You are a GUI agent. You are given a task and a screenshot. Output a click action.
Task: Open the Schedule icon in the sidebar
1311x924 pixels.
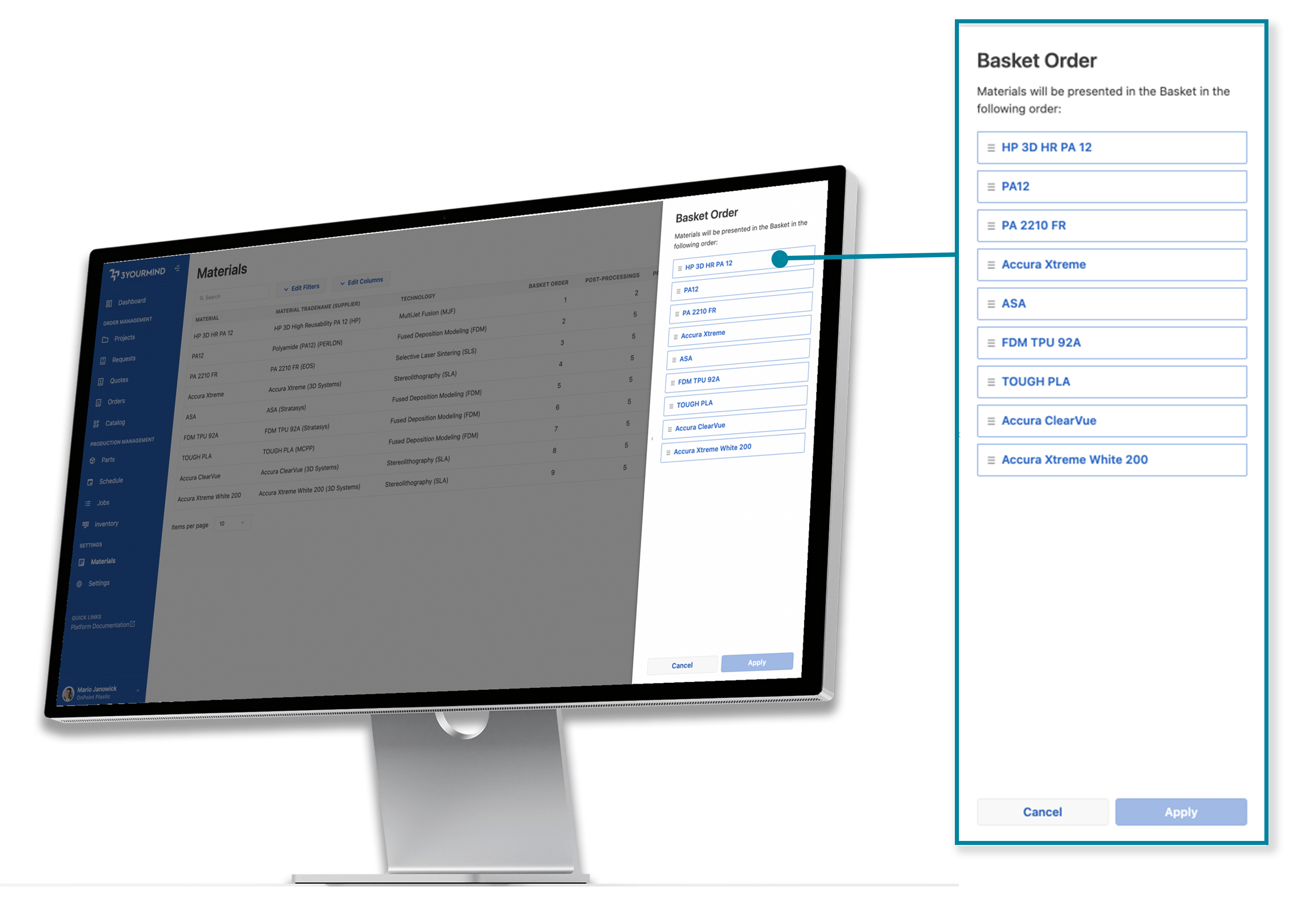(90, 483)
